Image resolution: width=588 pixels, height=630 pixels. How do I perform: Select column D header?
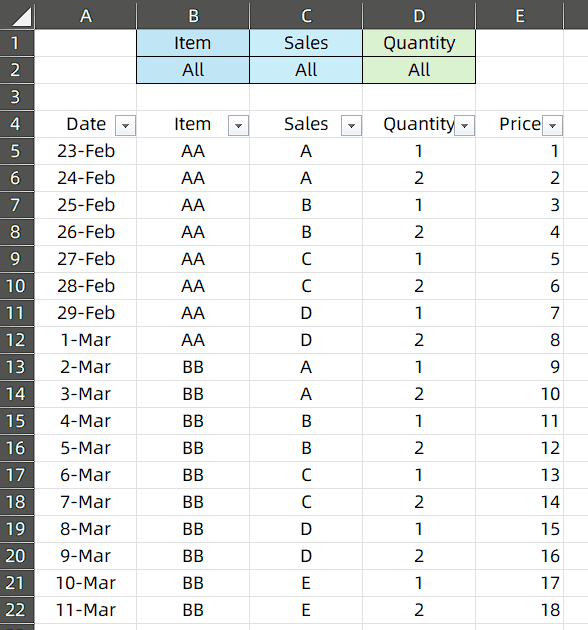[x=419, y=16]
